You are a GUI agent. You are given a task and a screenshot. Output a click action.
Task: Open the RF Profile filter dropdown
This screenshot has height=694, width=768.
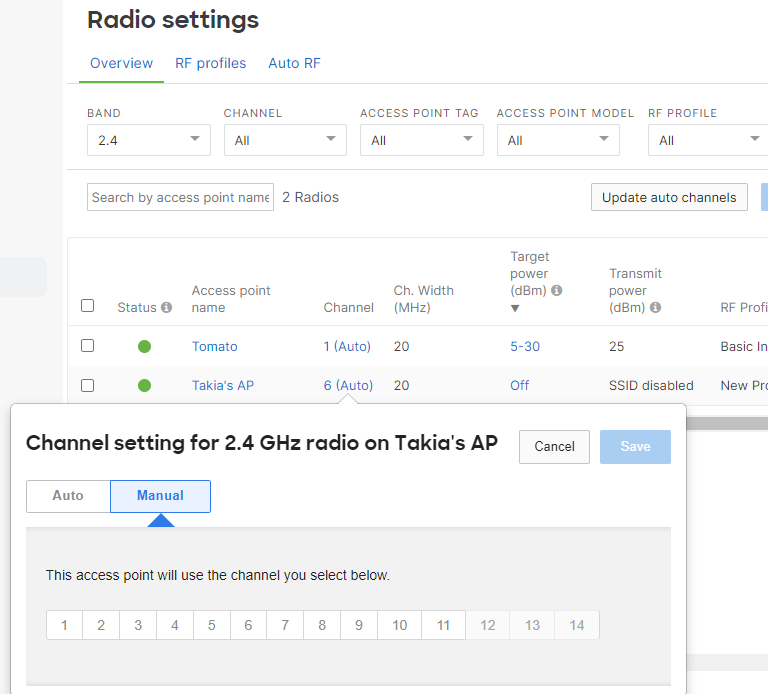click(x=708, y=140)
